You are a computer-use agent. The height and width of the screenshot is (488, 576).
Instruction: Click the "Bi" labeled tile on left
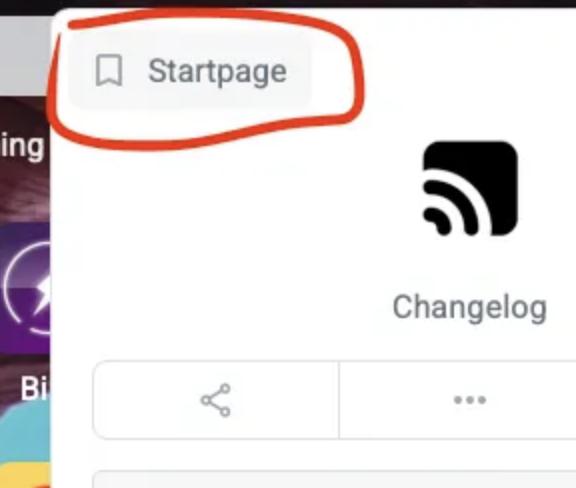tap(34, 388)
